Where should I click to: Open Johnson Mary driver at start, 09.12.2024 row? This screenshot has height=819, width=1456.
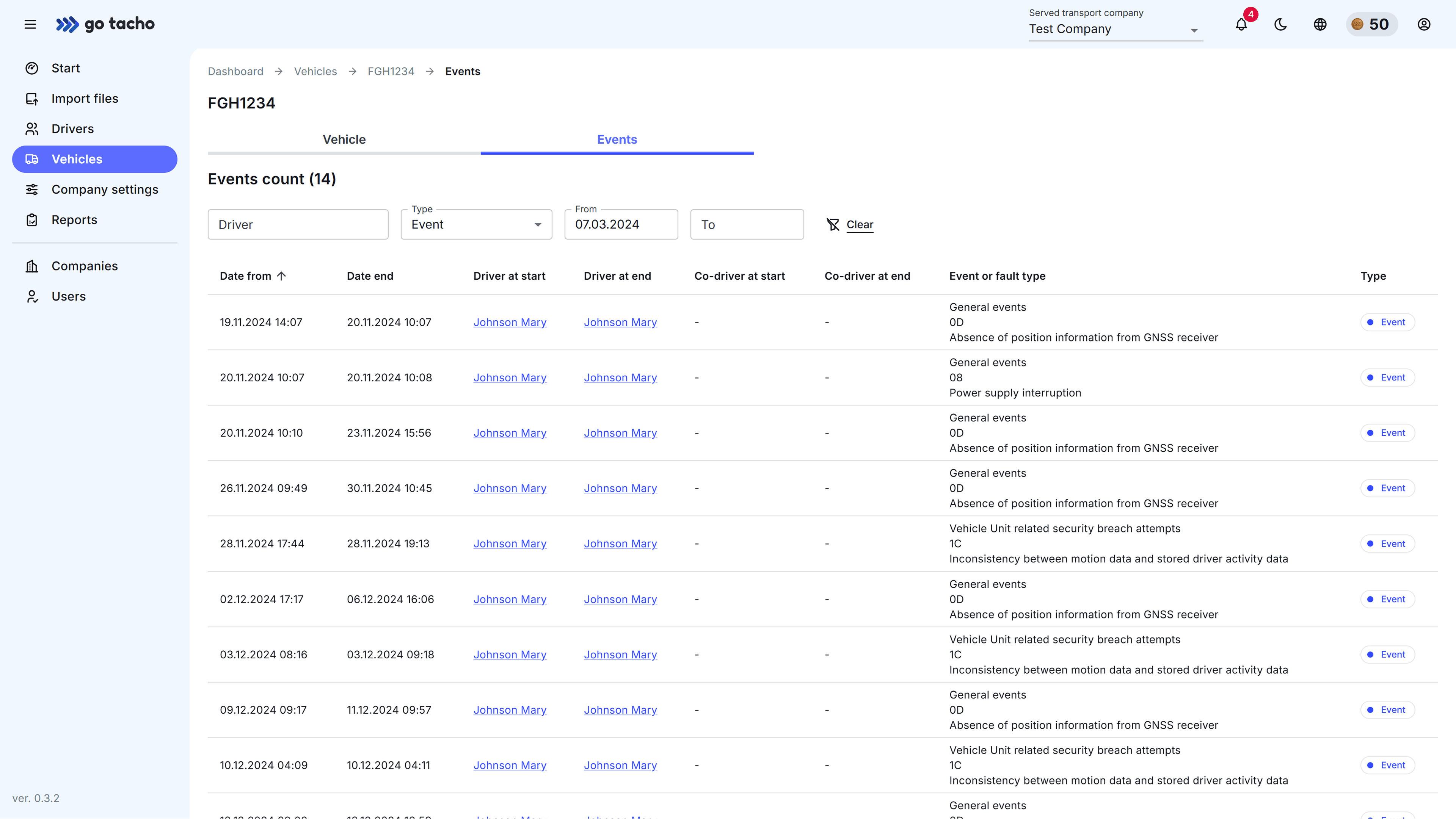pyautogui.click(x=510, y=710)
